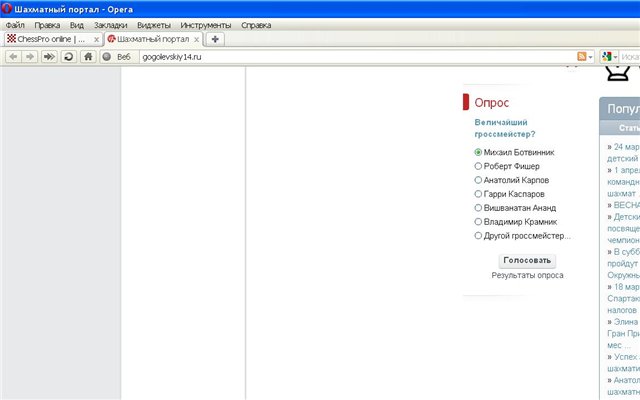Expand search engine selector dropdown arrow
Image resolution: width=640 pixels, height=400 pixels.
pos(616,57)
